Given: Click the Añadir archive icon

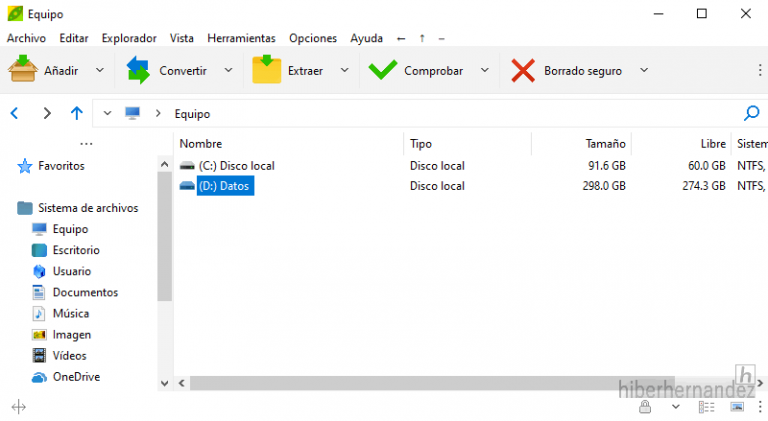Looking at the screenshot, I should coord(23,70).
